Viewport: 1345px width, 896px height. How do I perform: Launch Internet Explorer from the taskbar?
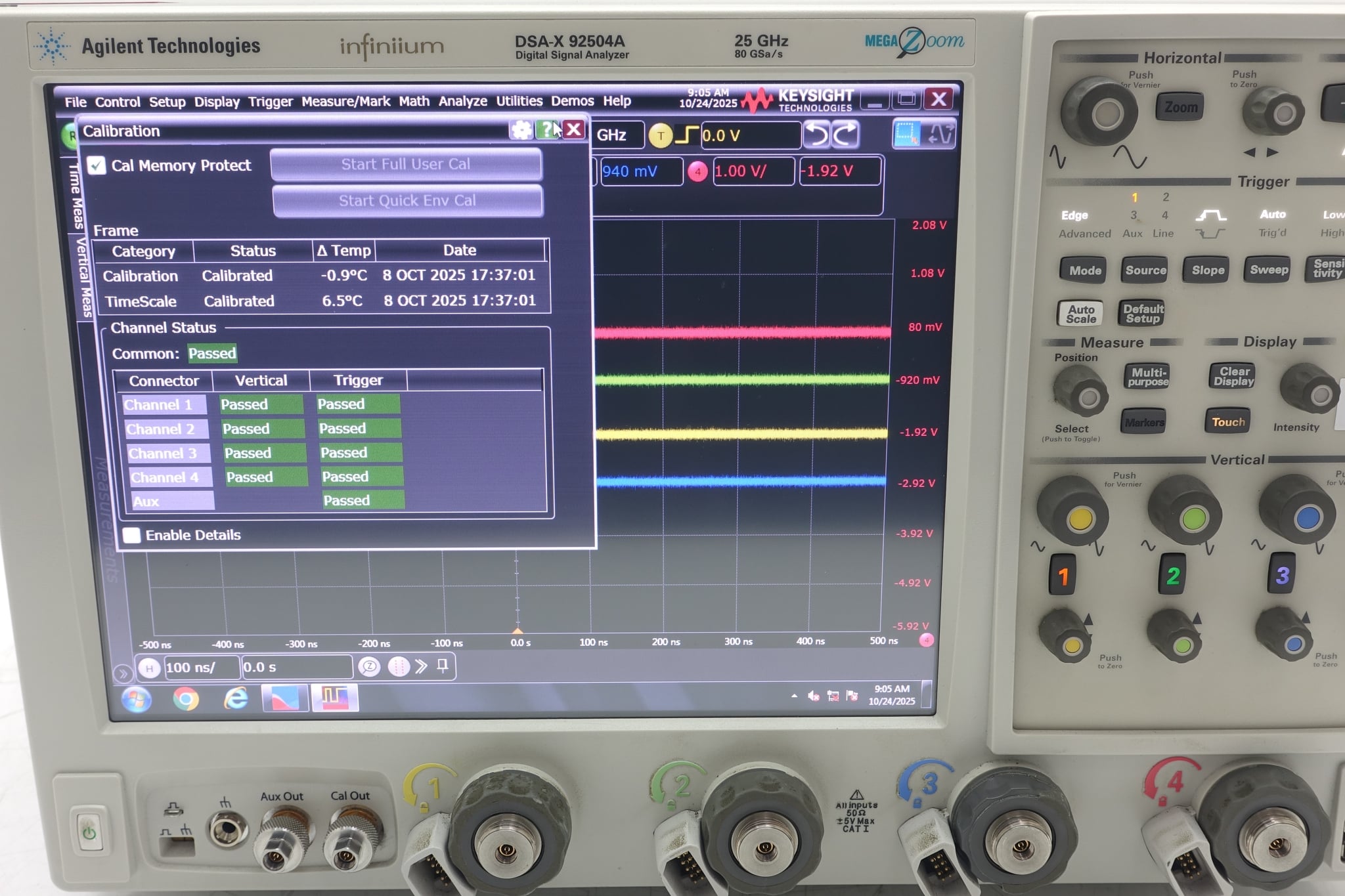click(x=236, y=698)
